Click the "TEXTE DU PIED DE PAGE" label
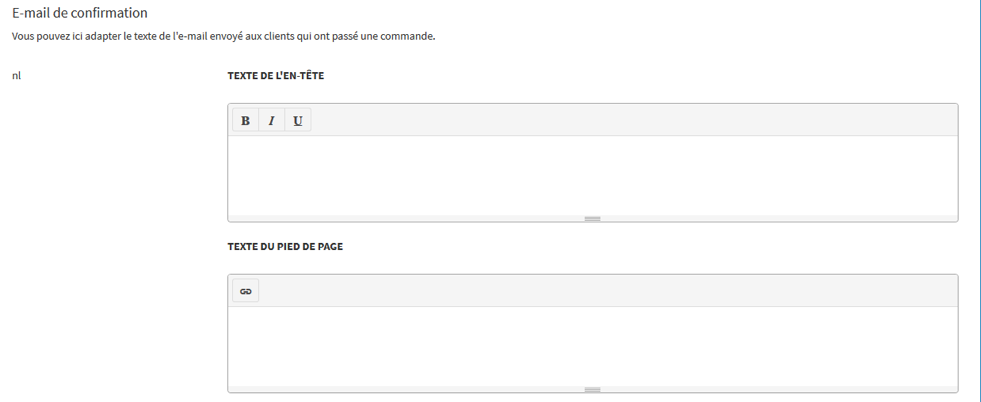The height and width of the screenshot is (402, 981). (x=285, y=246)
